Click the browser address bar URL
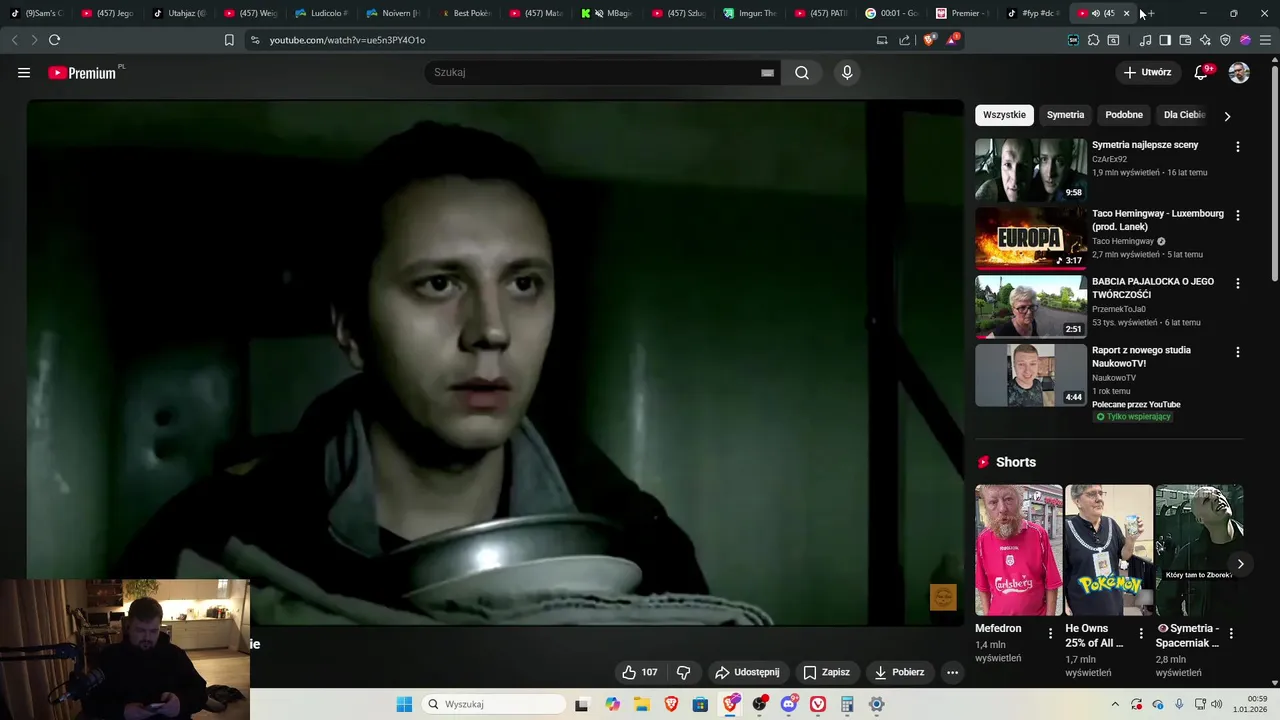The image size is (1280, 720). pyautogui.click(x=347, y=40)
